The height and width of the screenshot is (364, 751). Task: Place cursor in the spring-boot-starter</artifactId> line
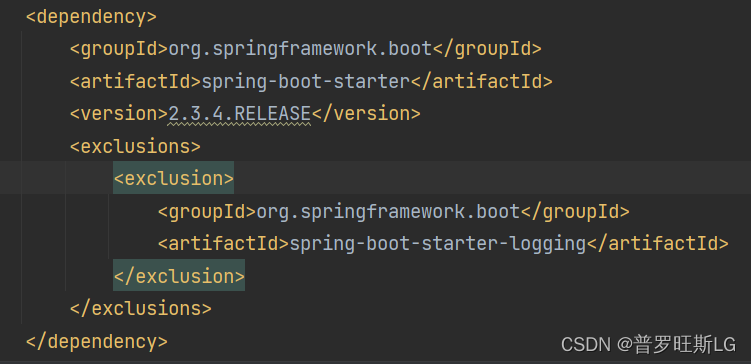point(311,81)
